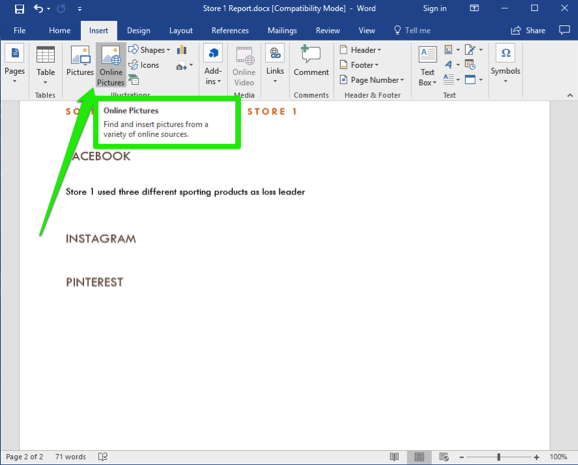Image resolution: width=578 pixels, height=465 pixels.
Task: Expand the Links dropdown
Action: coord(275,64)
